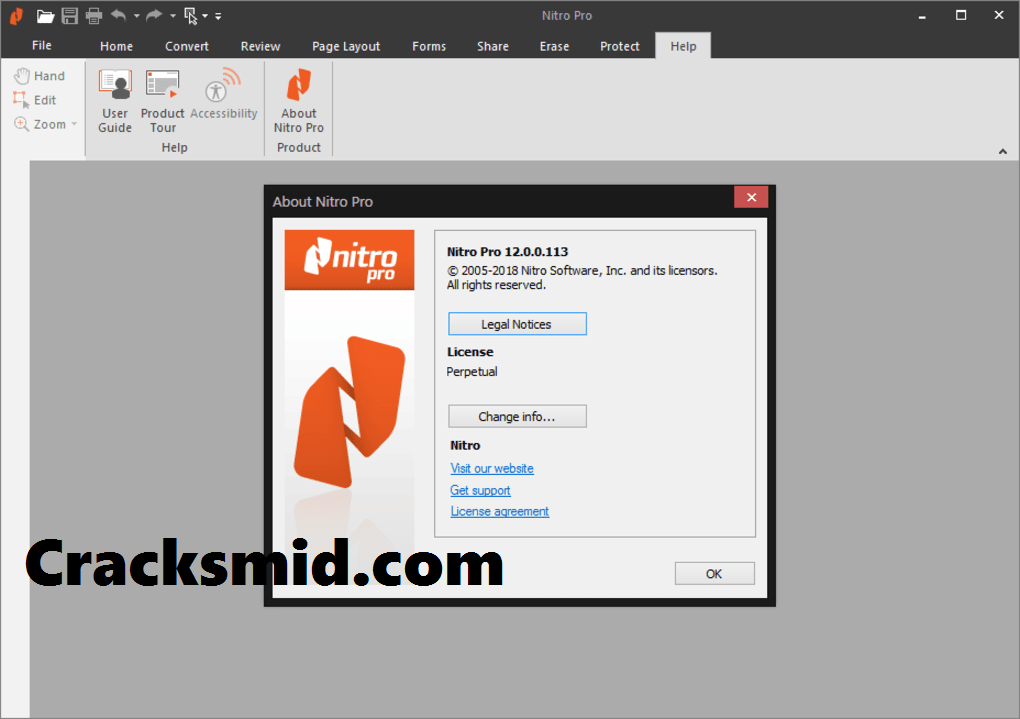Save the document using the floppy icon

[70, 16]
